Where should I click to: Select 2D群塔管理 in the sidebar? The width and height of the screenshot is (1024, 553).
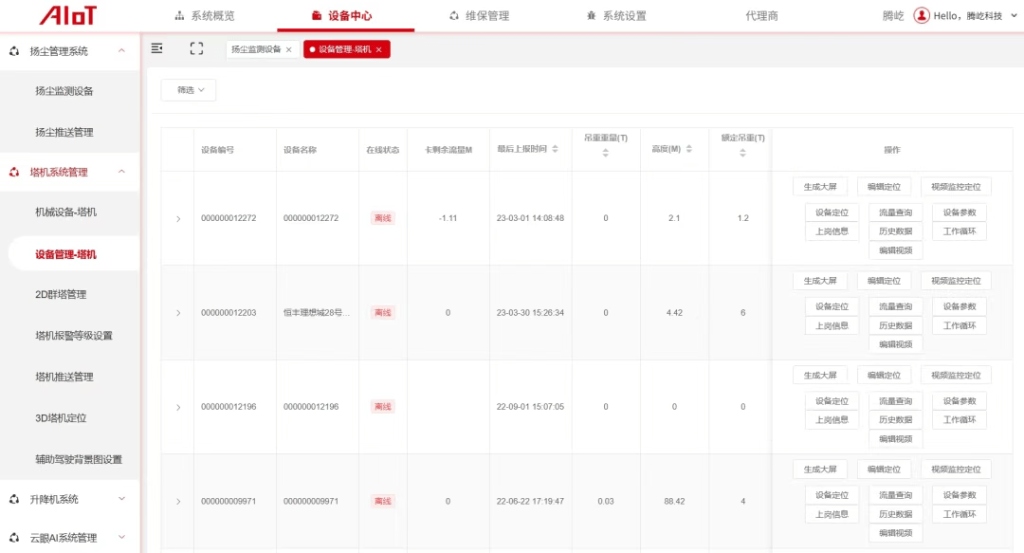tap(61, 295)
